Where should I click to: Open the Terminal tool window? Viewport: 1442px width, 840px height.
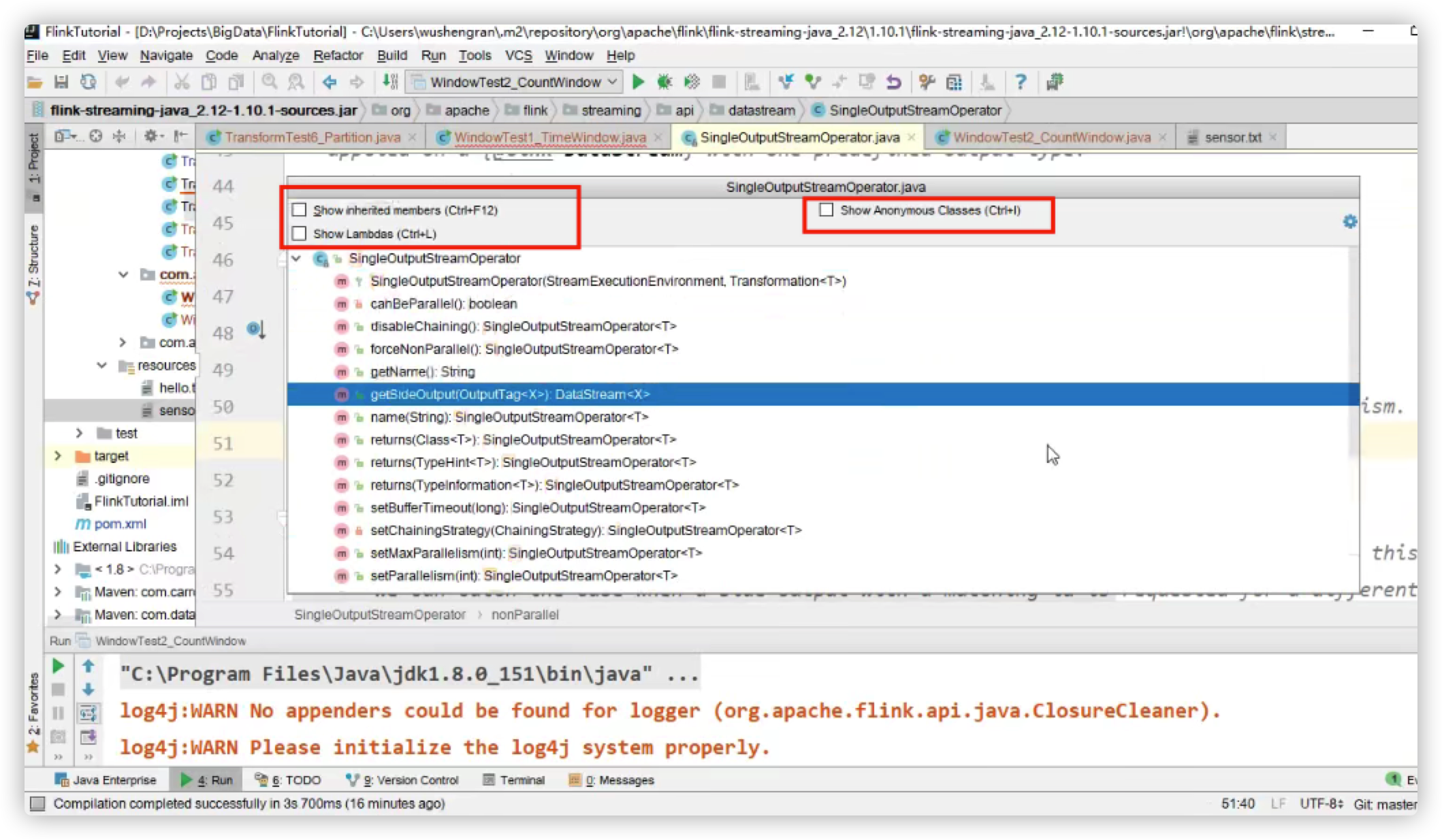click(514, 780)
